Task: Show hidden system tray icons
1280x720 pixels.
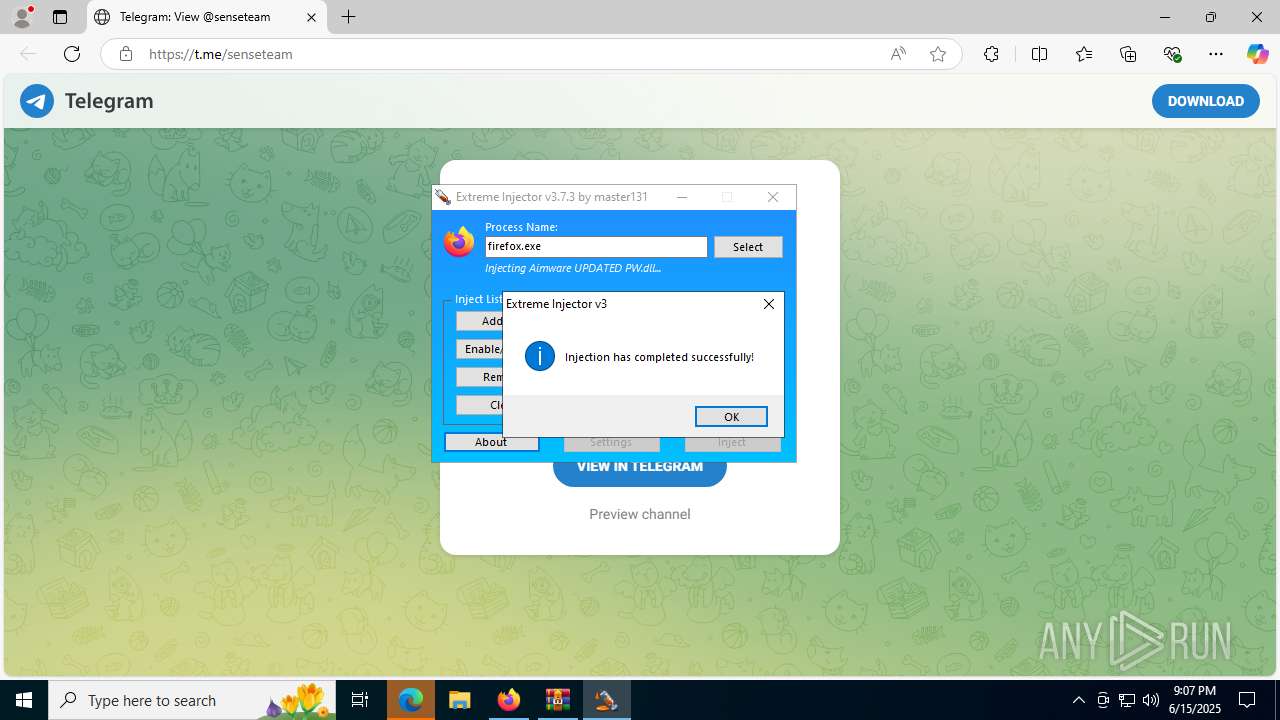Action: 1078,700
